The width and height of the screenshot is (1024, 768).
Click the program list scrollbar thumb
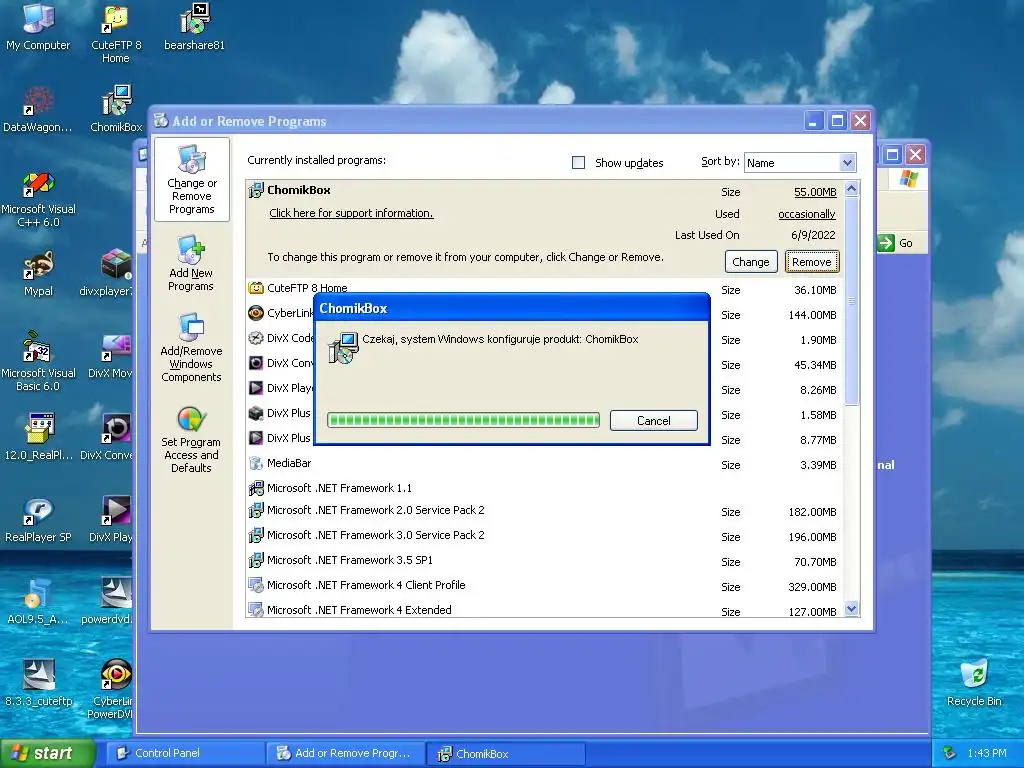point(851,301)
